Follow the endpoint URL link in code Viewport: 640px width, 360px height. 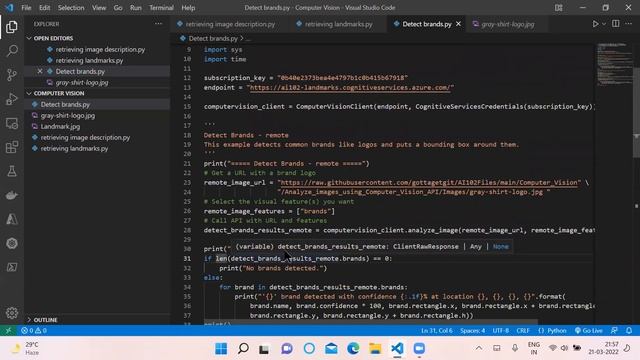pyautogui.click(x=351, y=87)
